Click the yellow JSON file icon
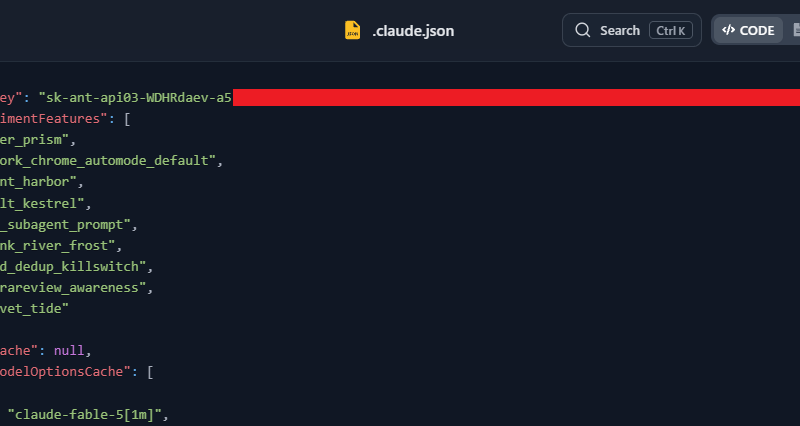Viewport: 800px width, 426px height. (352, 30)
